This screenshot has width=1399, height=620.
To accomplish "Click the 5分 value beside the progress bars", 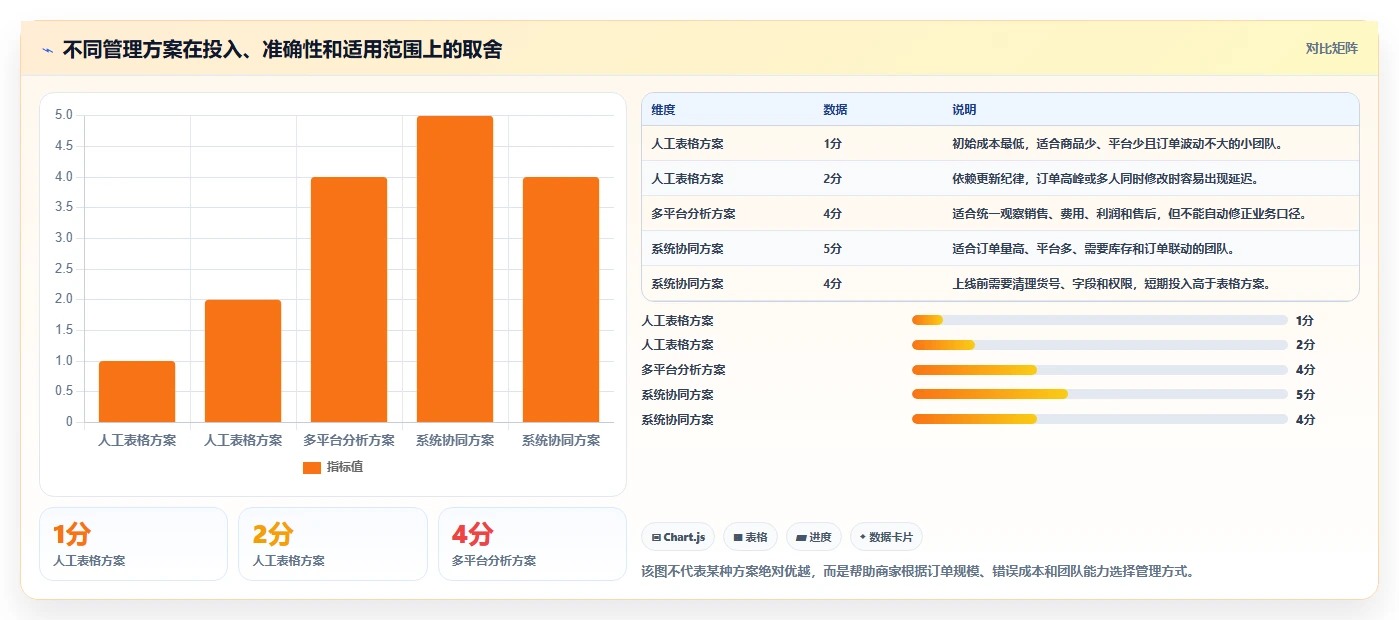I will tap(1305, 395).
